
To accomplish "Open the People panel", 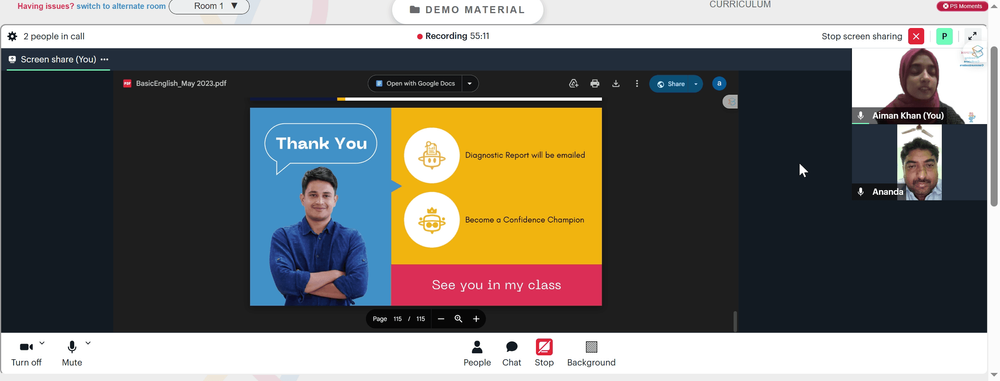I will (477, 354).
